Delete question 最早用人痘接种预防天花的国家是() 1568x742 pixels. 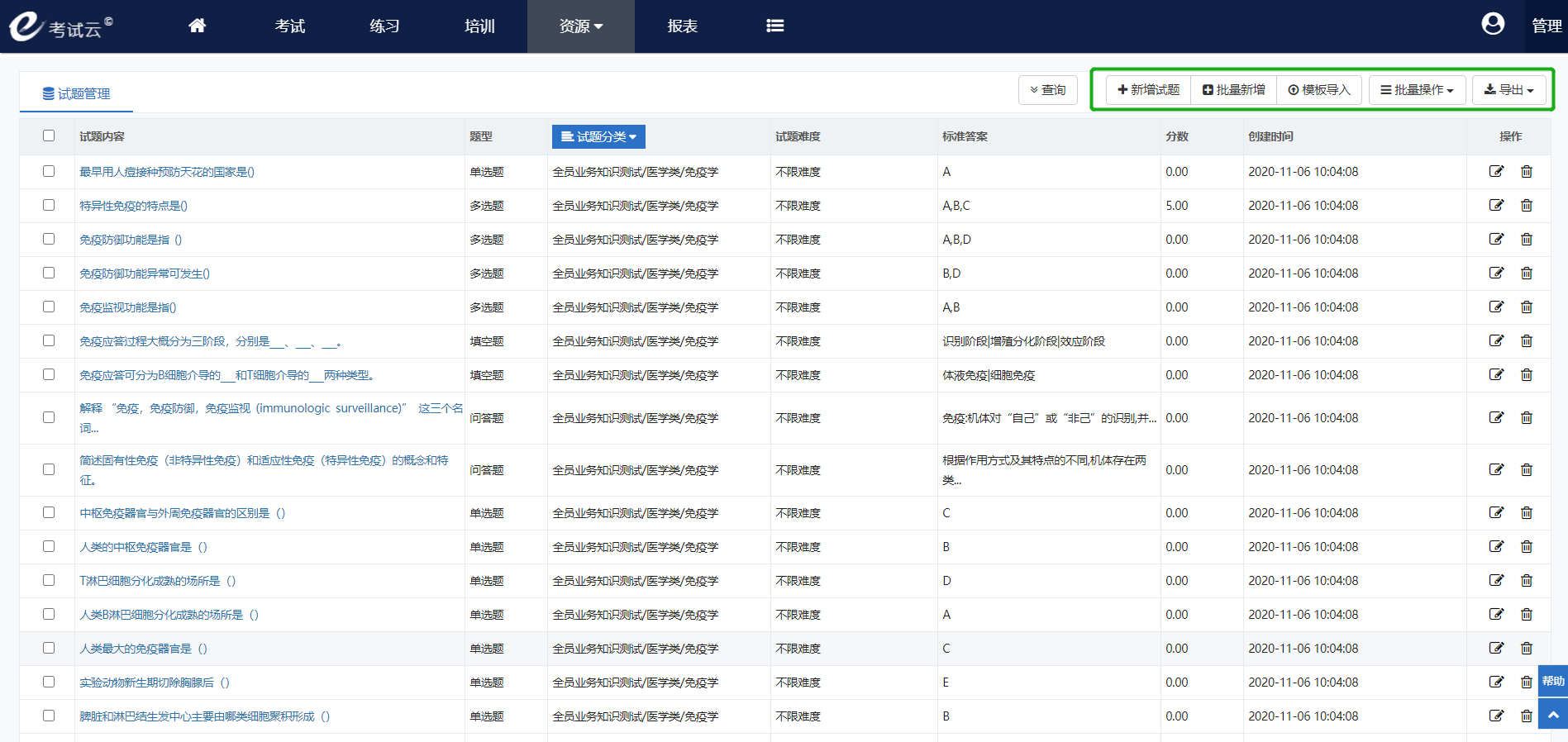[1527, 171]
